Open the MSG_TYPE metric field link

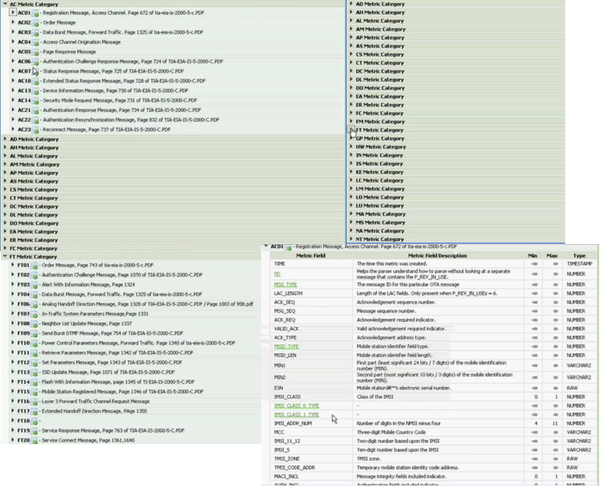(x=285, y=285)
